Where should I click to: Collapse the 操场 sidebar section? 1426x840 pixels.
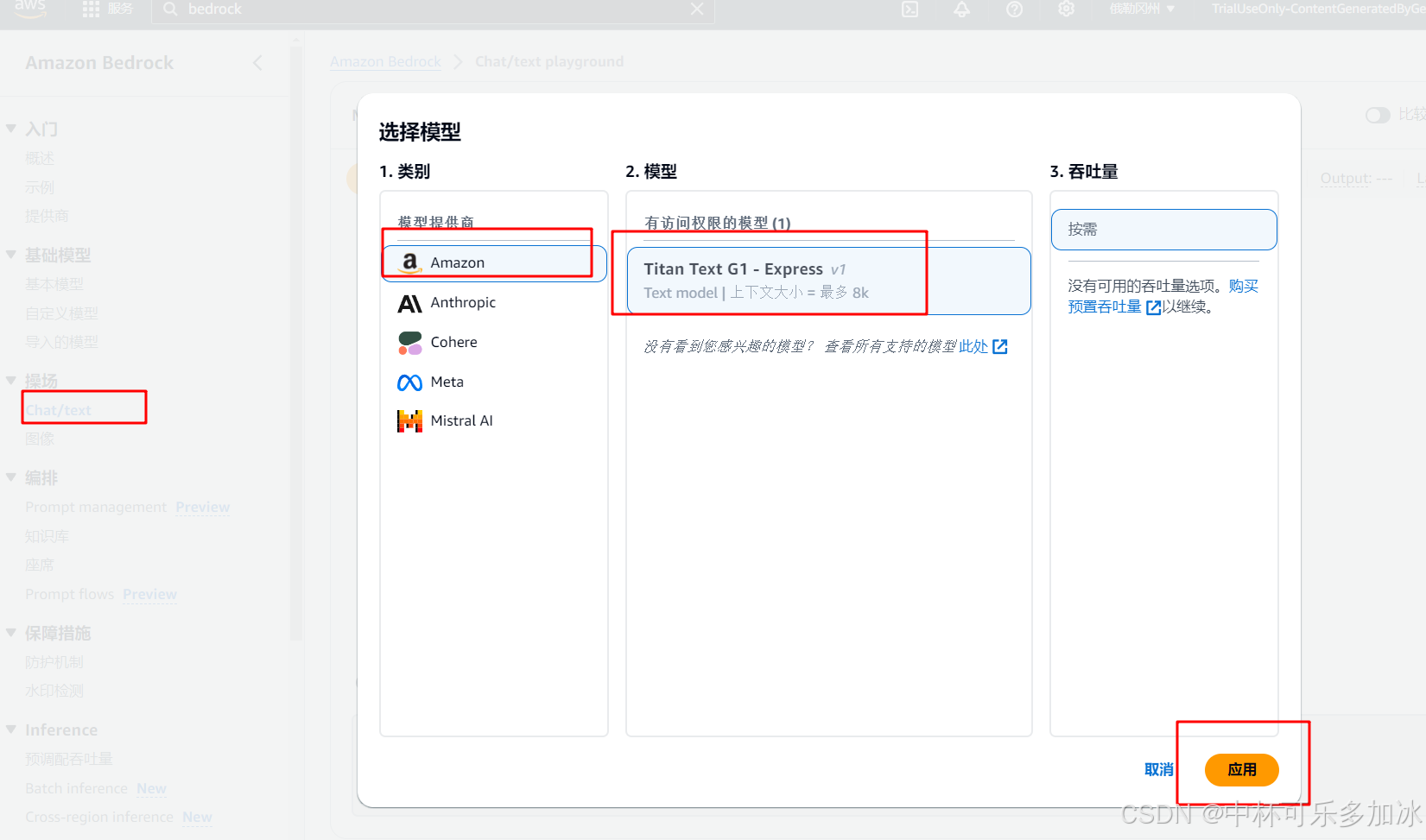coord(11,381)
